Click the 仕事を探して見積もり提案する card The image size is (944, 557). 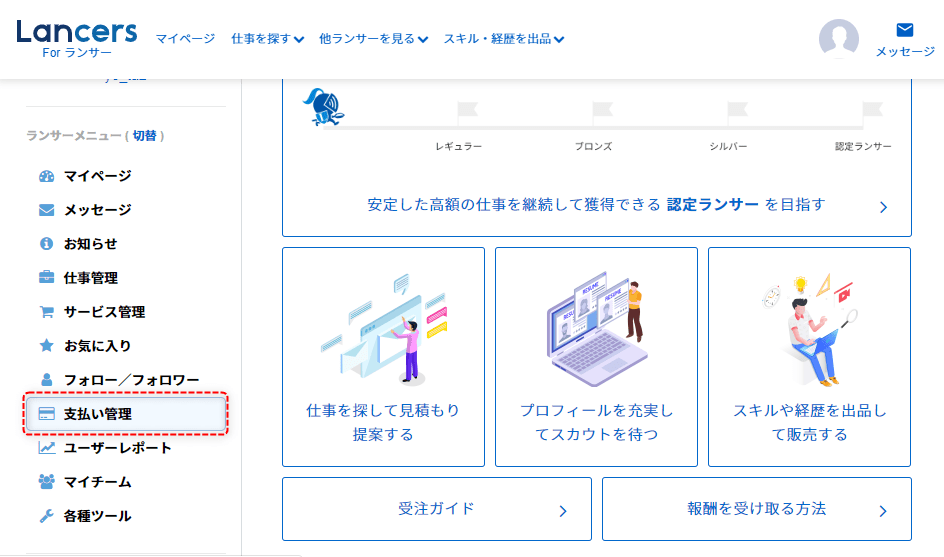(383, 357)
